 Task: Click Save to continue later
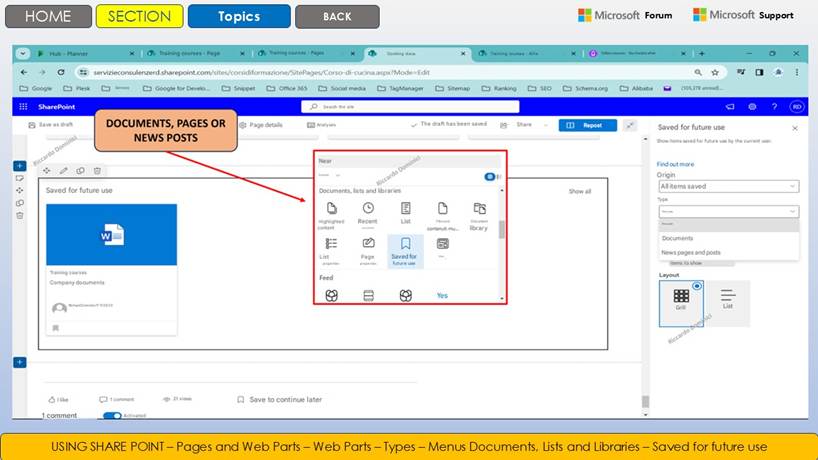click(280, 400)
